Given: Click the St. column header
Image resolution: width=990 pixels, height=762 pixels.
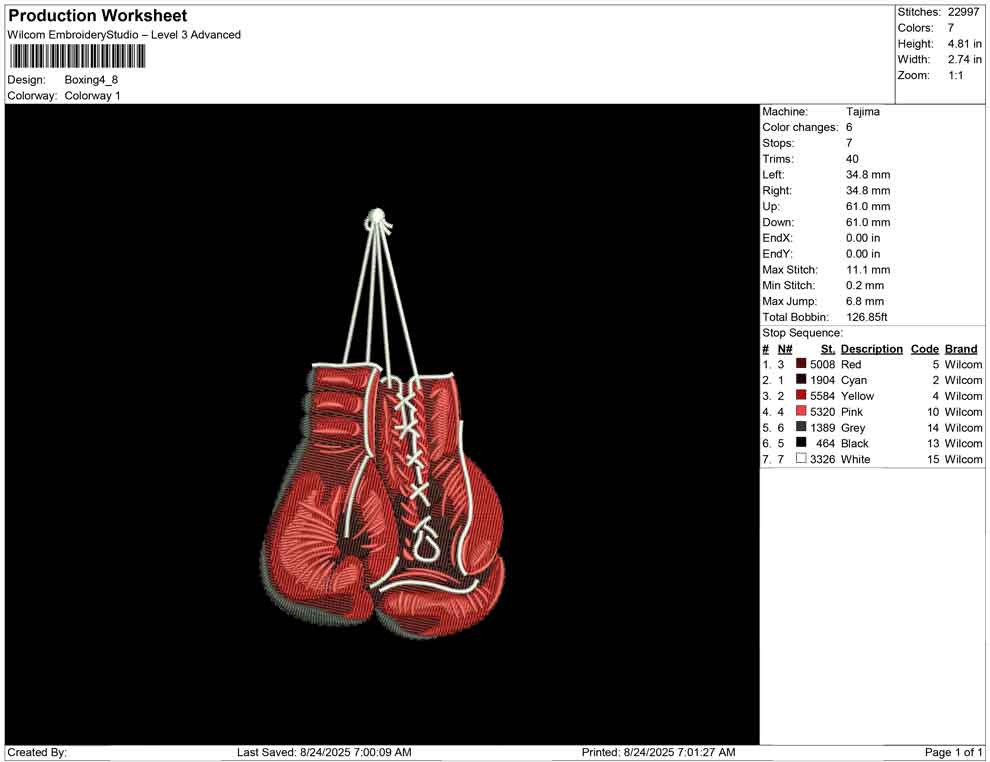Looking at the screenshot, I should 827,349.
